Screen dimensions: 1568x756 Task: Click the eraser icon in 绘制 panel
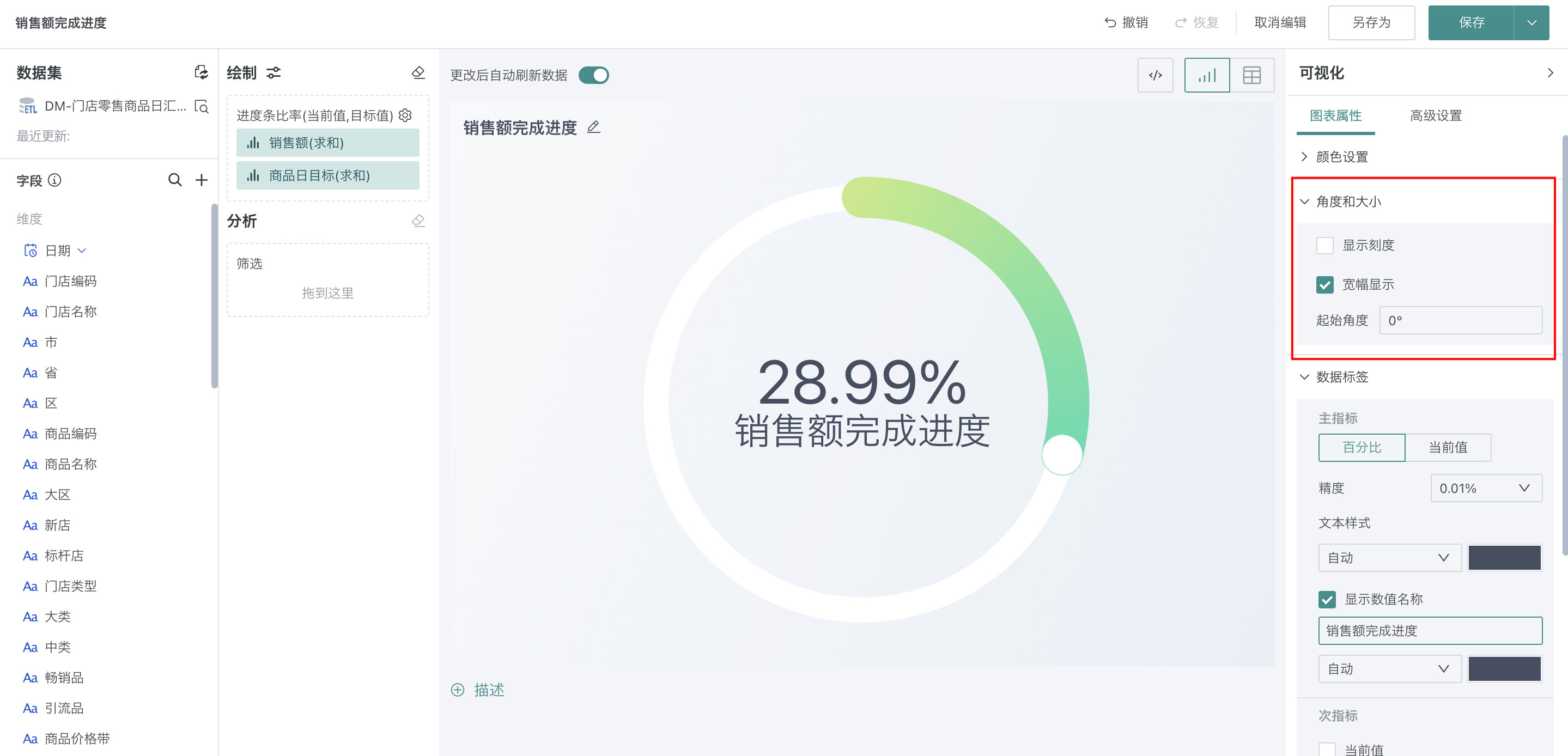click(418, 72)
